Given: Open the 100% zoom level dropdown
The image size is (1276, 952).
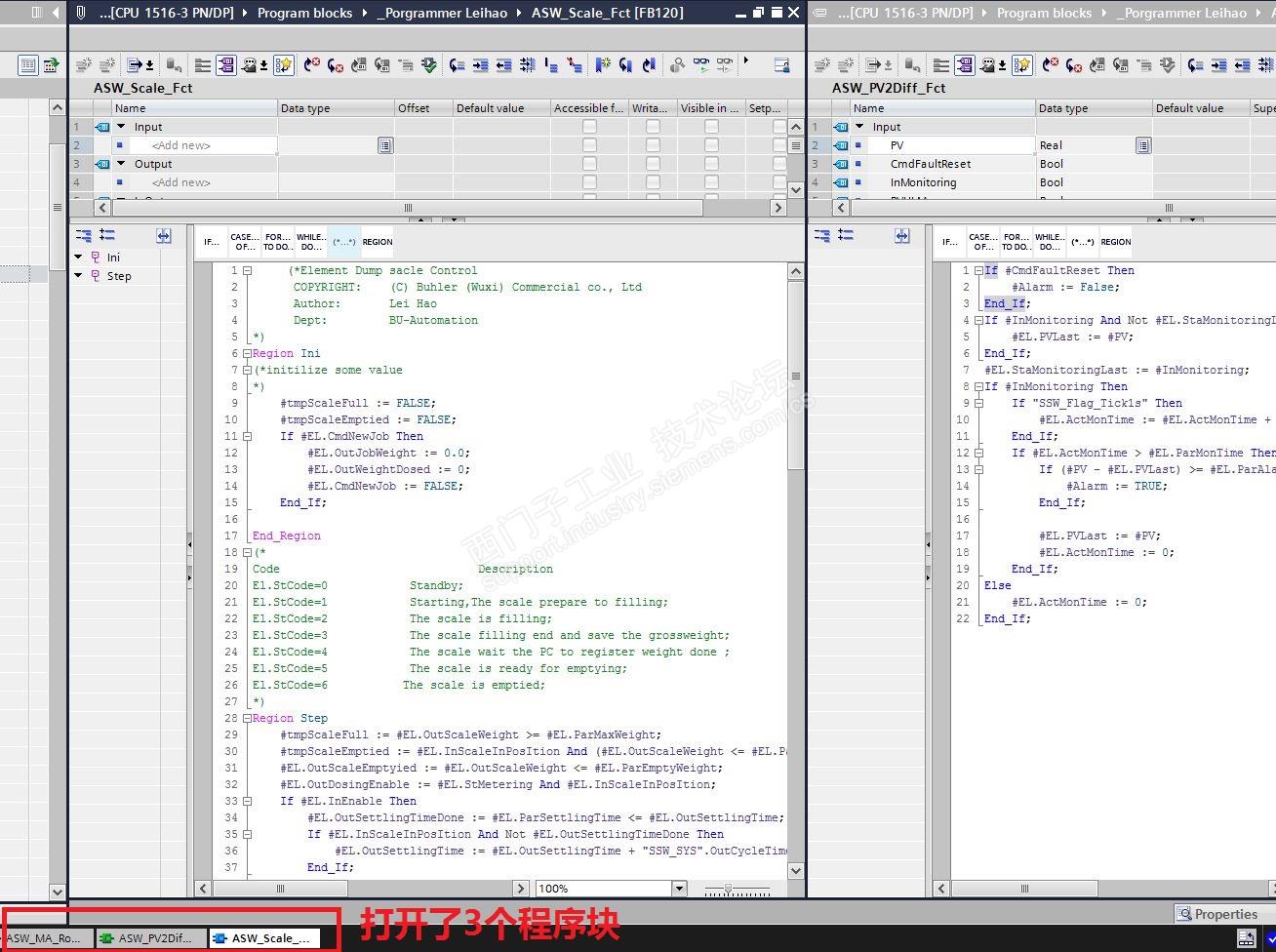Looking at the screenshot, I should [x=679, y=889].
